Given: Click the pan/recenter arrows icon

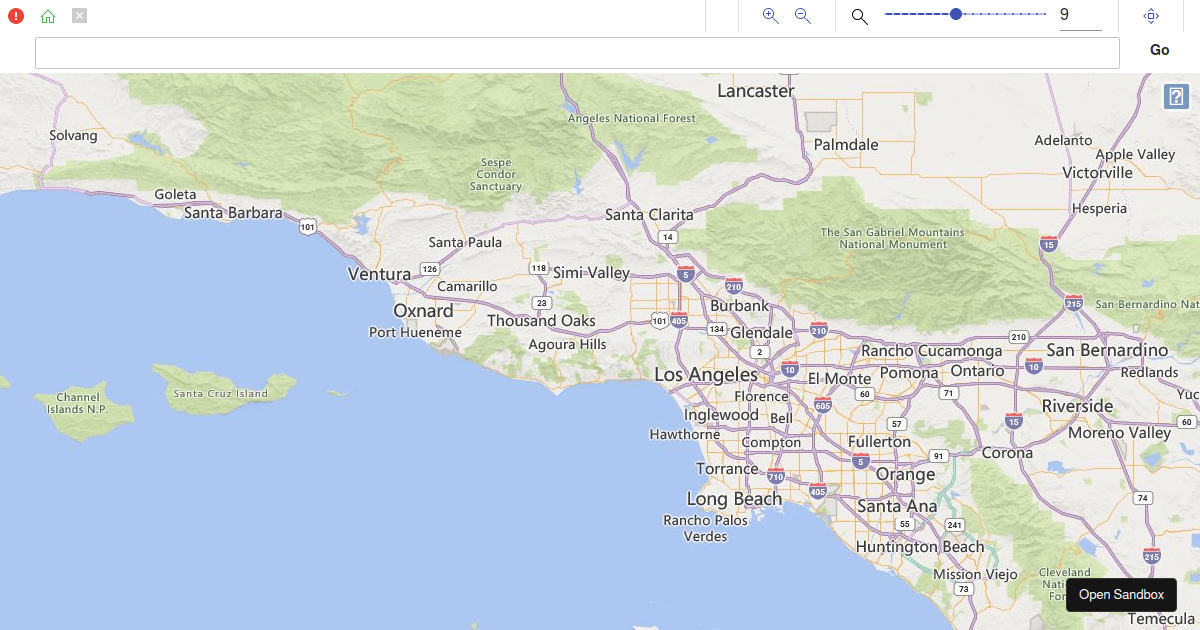Looking at the screenshot, I should (1151, 16).
